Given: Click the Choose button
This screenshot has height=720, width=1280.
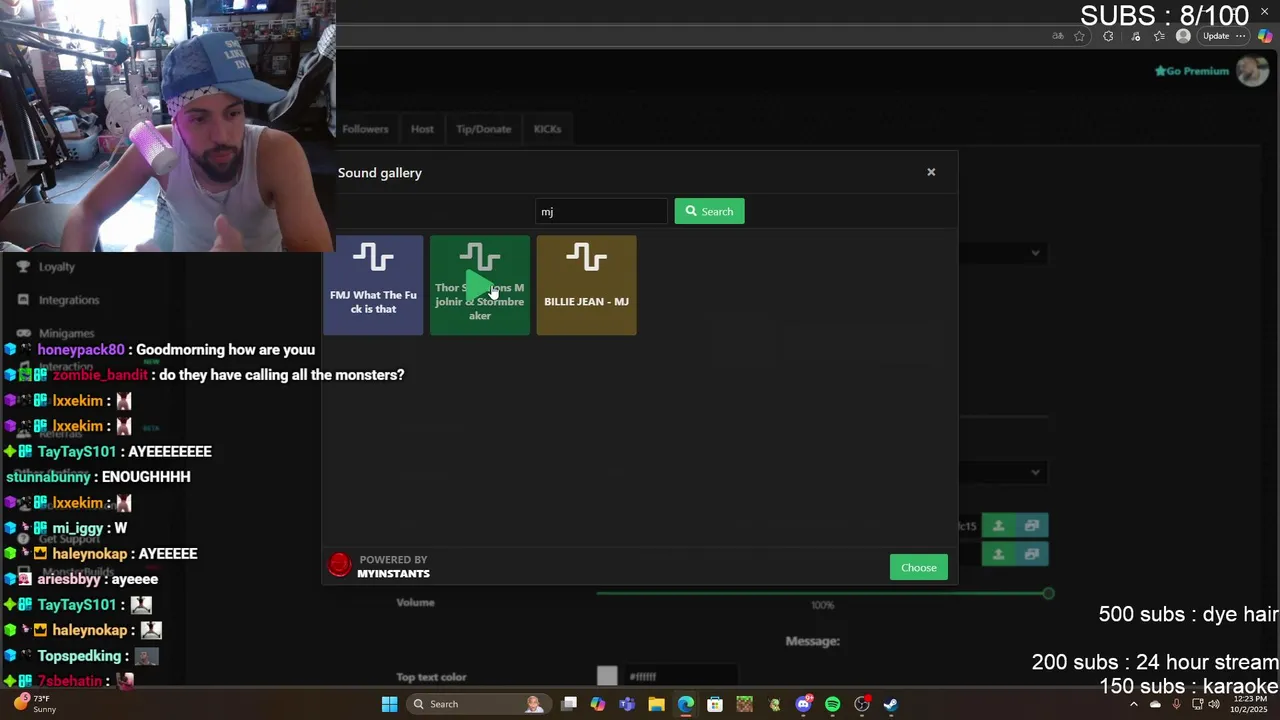Looking at the screenshot, I should (x=918, y=567).
